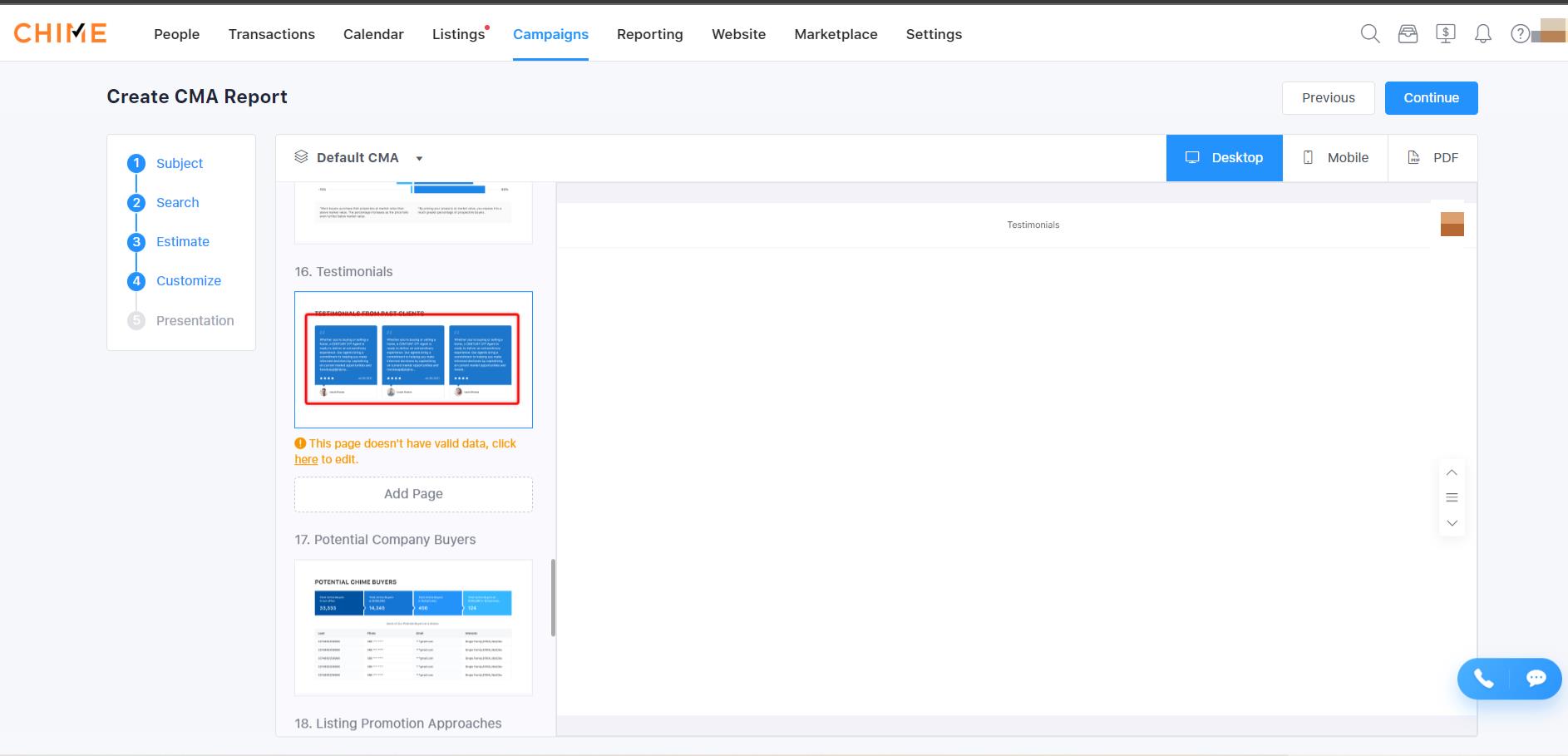This screenshot has width=1568, height=756.
Task: Switch preview to PDF view
Action: pos(1432,158)
